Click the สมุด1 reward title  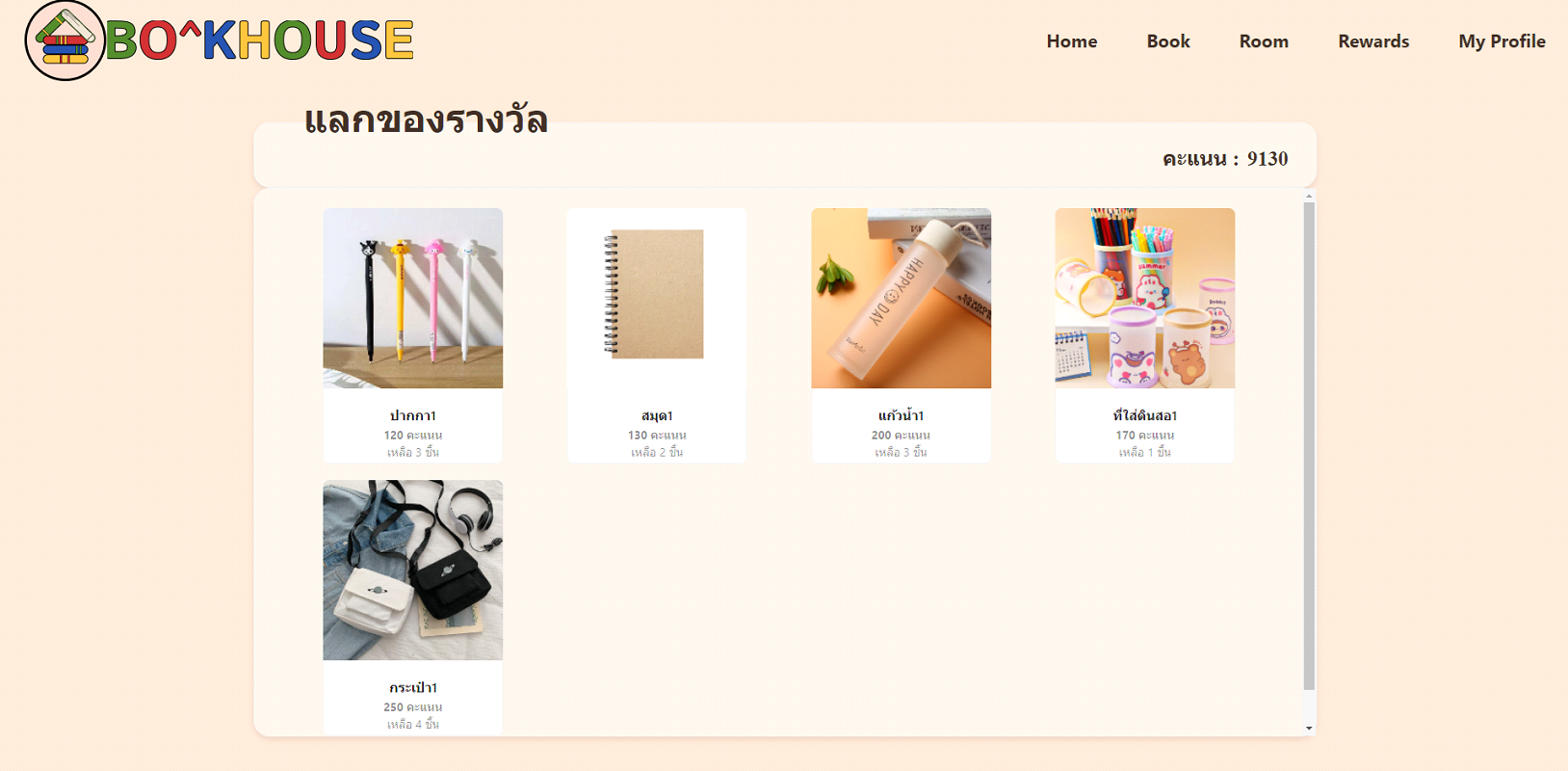[657, 415]
